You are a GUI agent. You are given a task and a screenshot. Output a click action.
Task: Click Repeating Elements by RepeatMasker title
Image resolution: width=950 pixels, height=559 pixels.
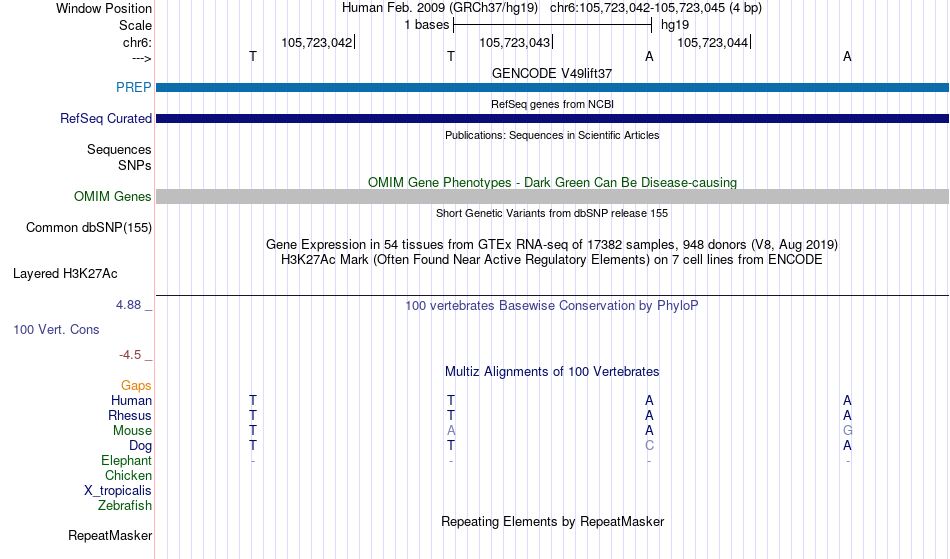pyautogui.click(x=552, y=521)
